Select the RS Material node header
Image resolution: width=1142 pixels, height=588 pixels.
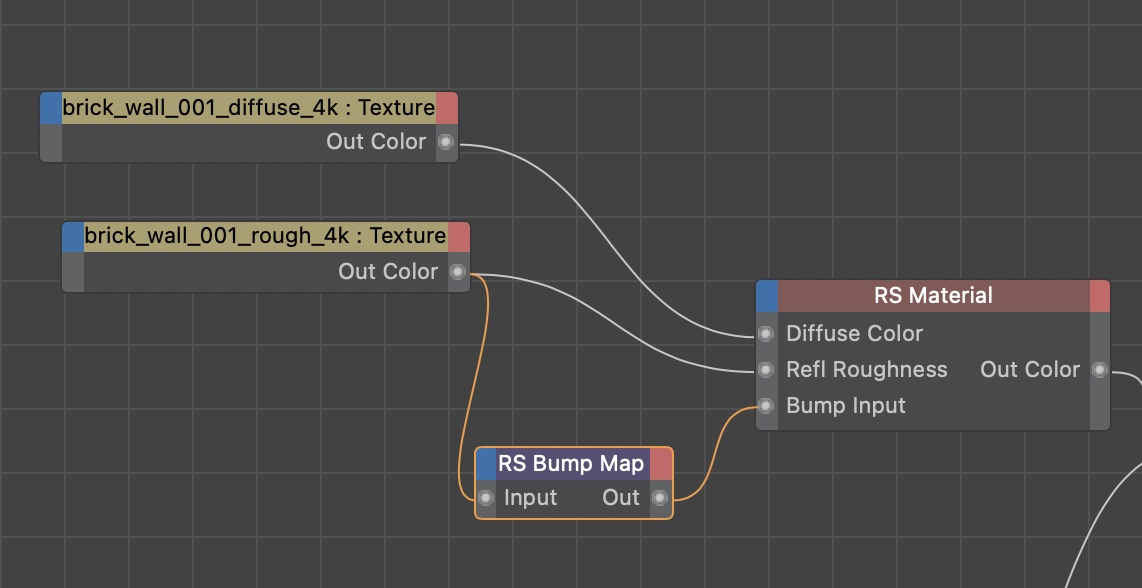(932, 296)
